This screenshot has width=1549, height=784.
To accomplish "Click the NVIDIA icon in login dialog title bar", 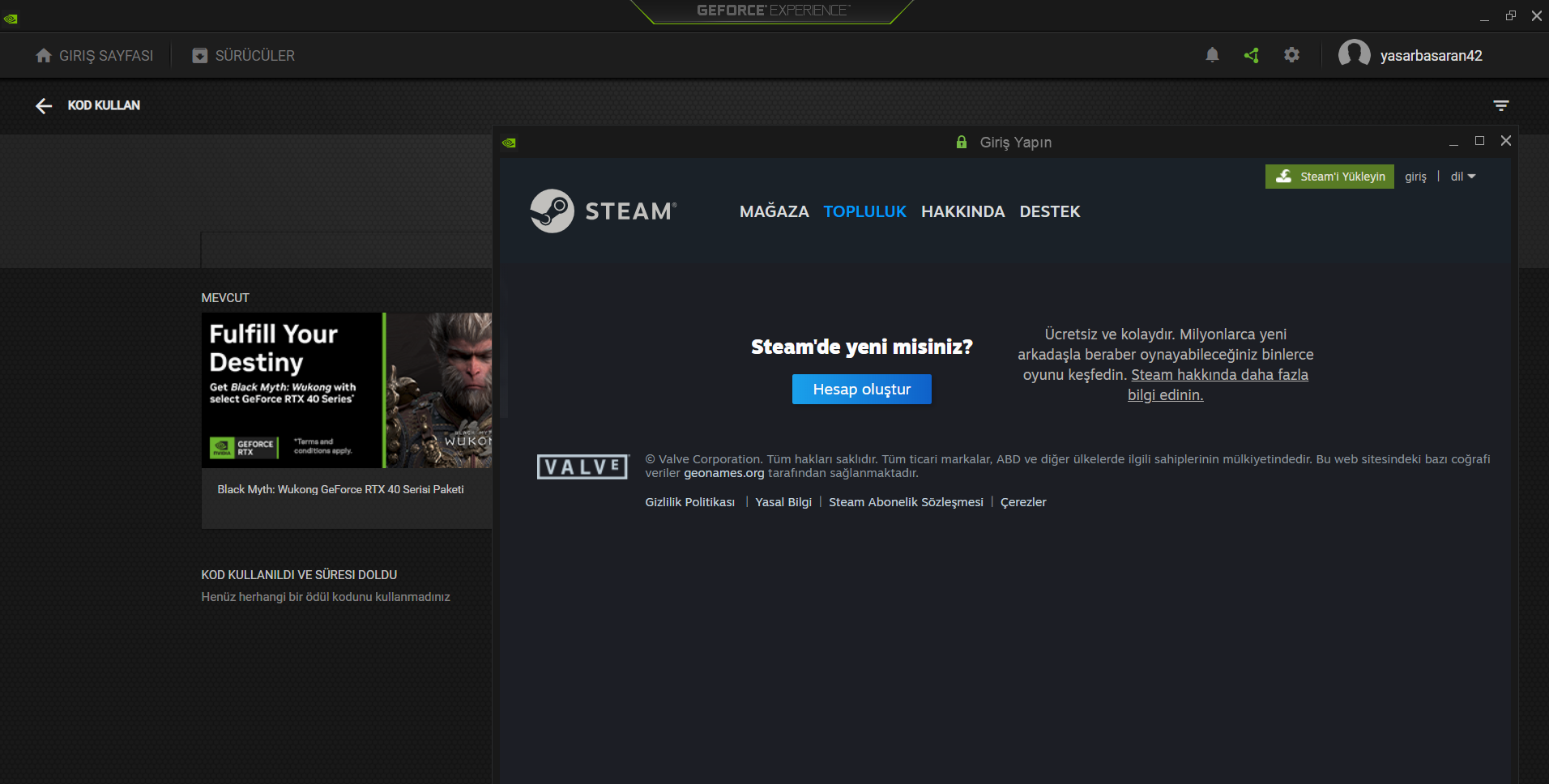I will click(509, 143).
